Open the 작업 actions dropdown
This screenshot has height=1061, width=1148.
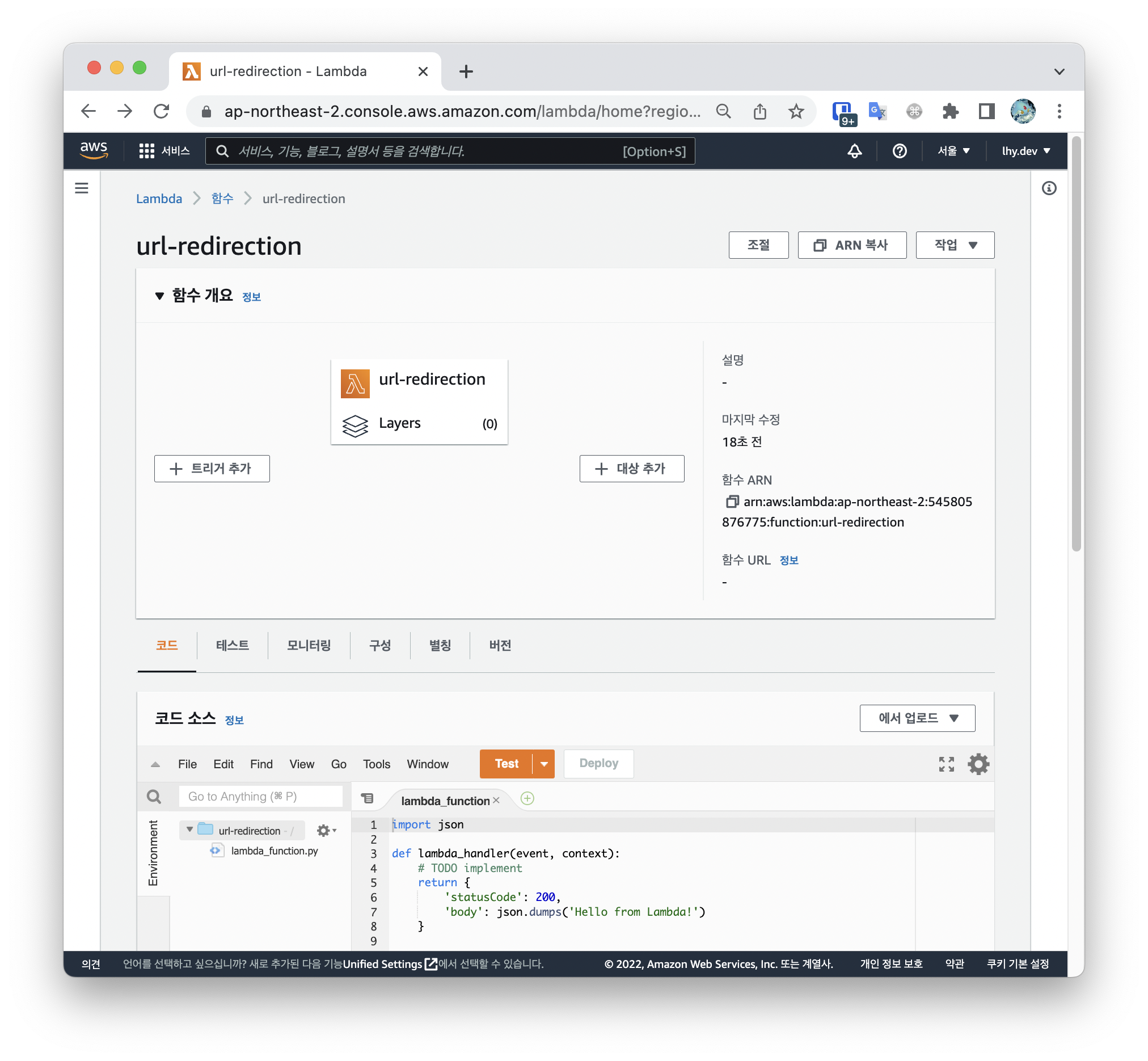pos(955,245)
